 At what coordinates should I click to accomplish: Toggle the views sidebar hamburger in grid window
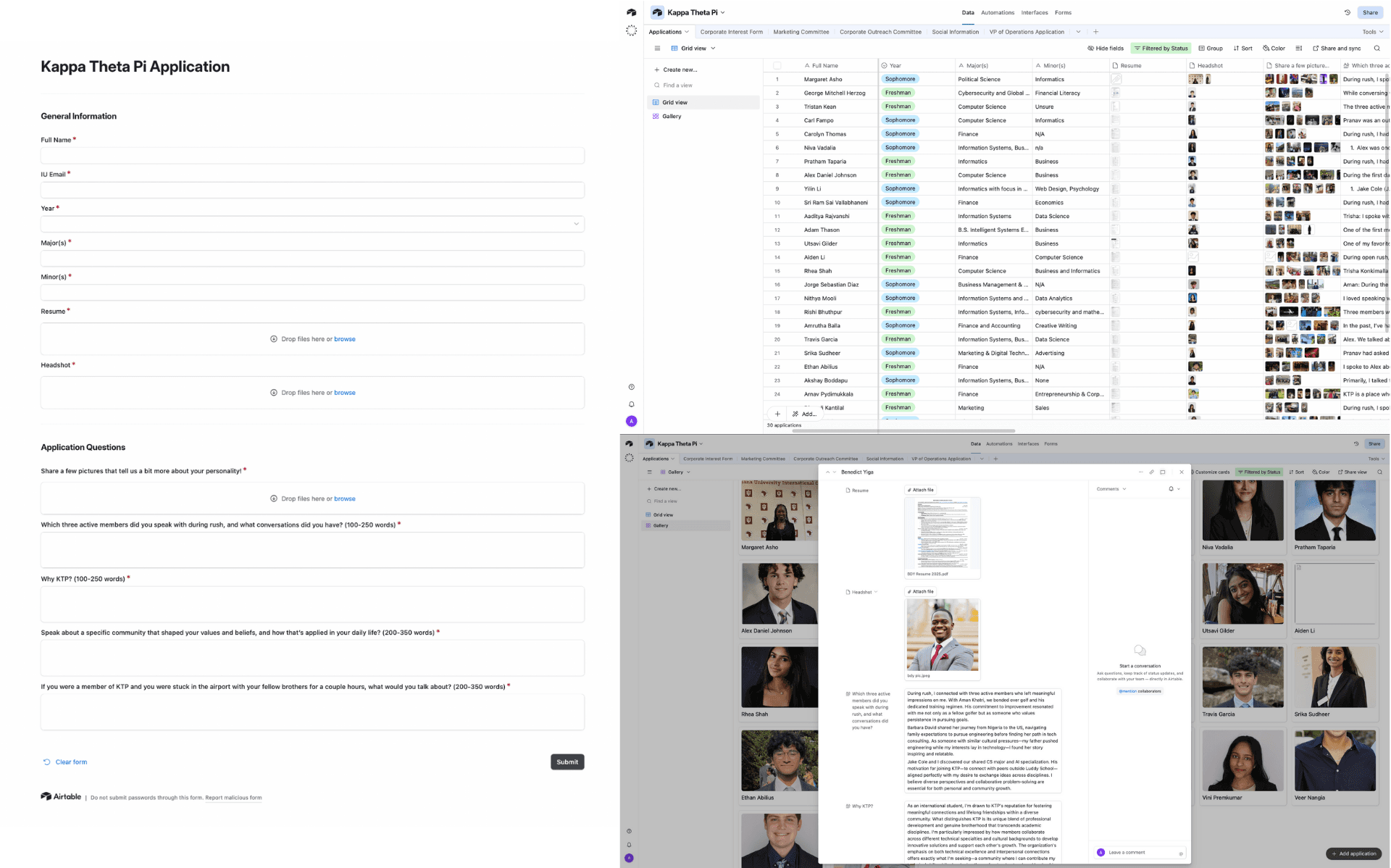657,49
